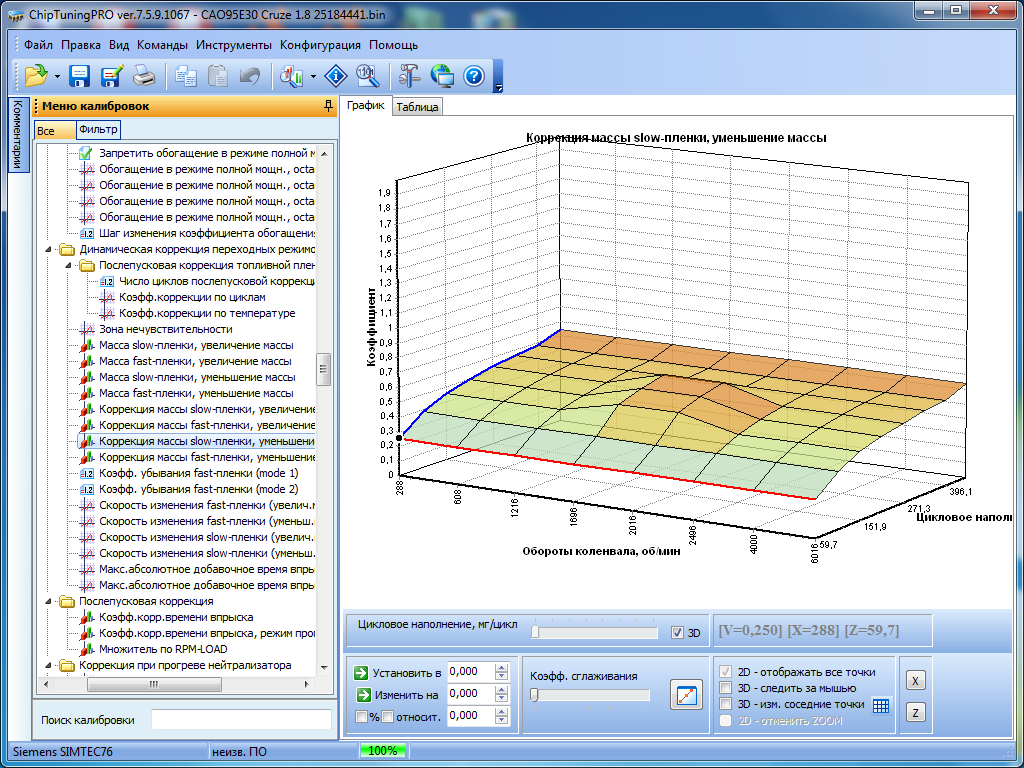This screenshot has width=1024, height=768.
Task: Click the Print toolbar icon
Action: click(143, 76)
